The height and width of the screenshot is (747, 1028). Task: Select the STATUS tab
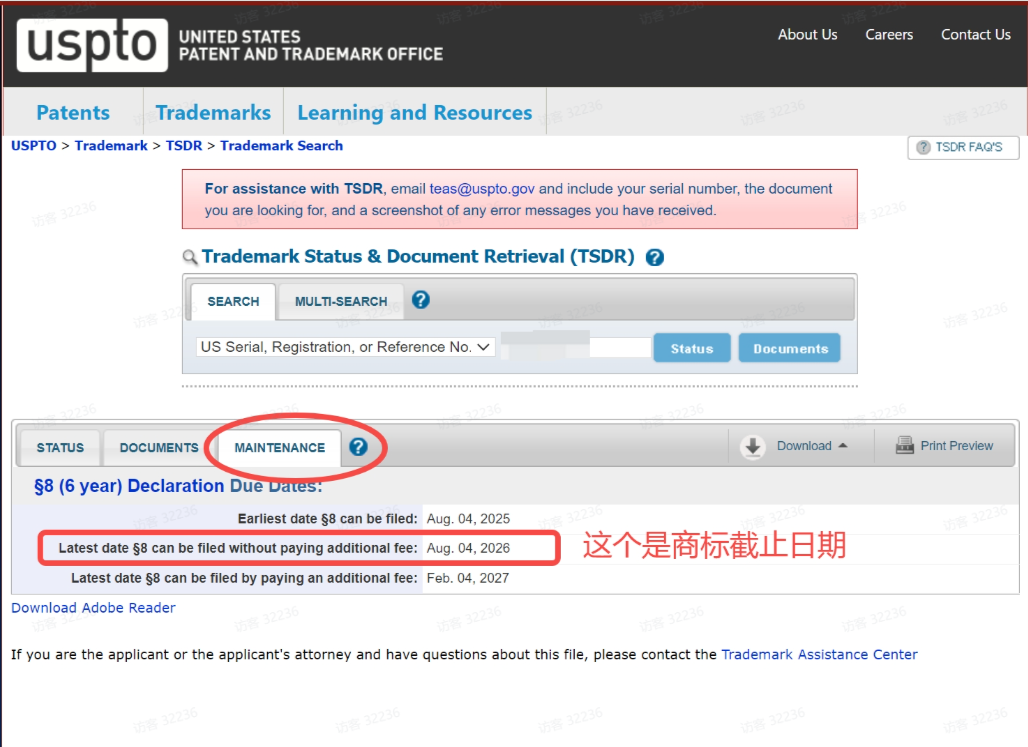click(x=60, y=448)
